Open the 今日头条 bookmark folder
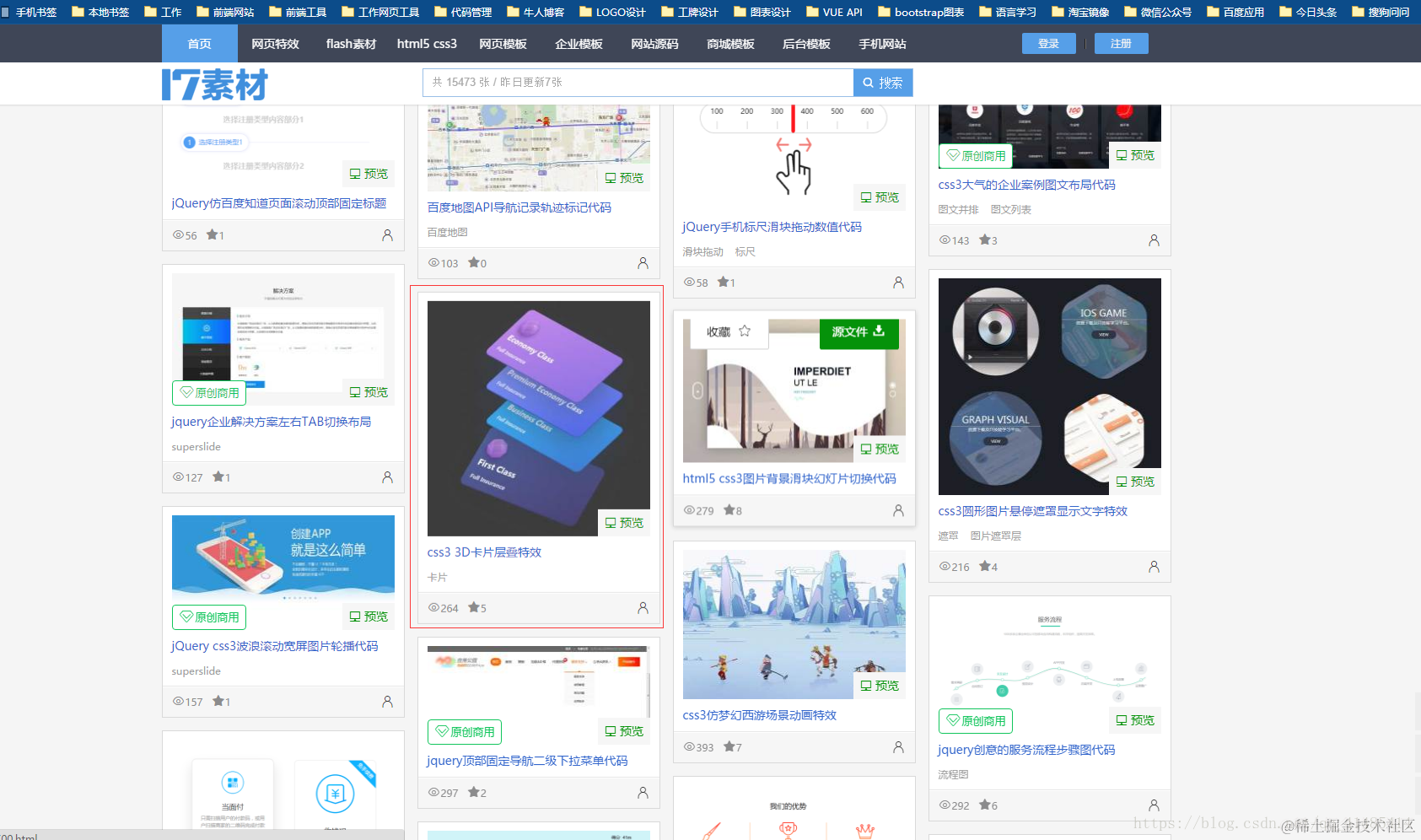Screen dimensions: 1421x840 1308,12
